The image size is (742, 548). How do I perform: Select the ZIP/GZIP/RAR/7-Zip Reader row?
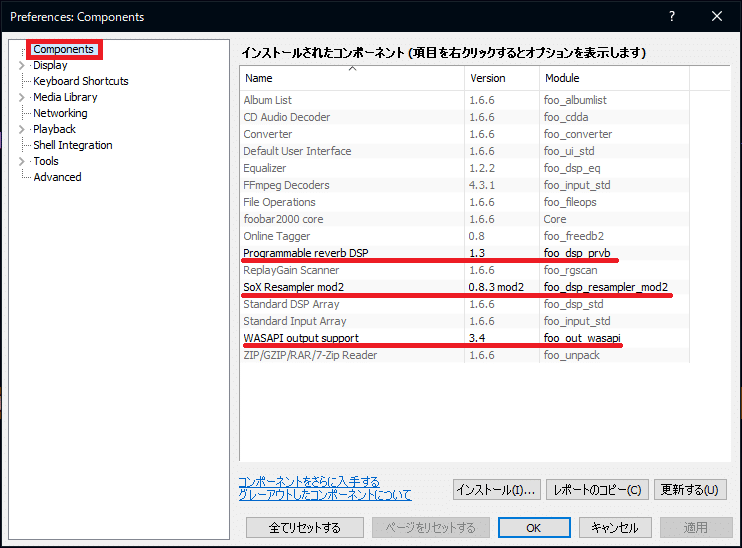coord(465,355)
